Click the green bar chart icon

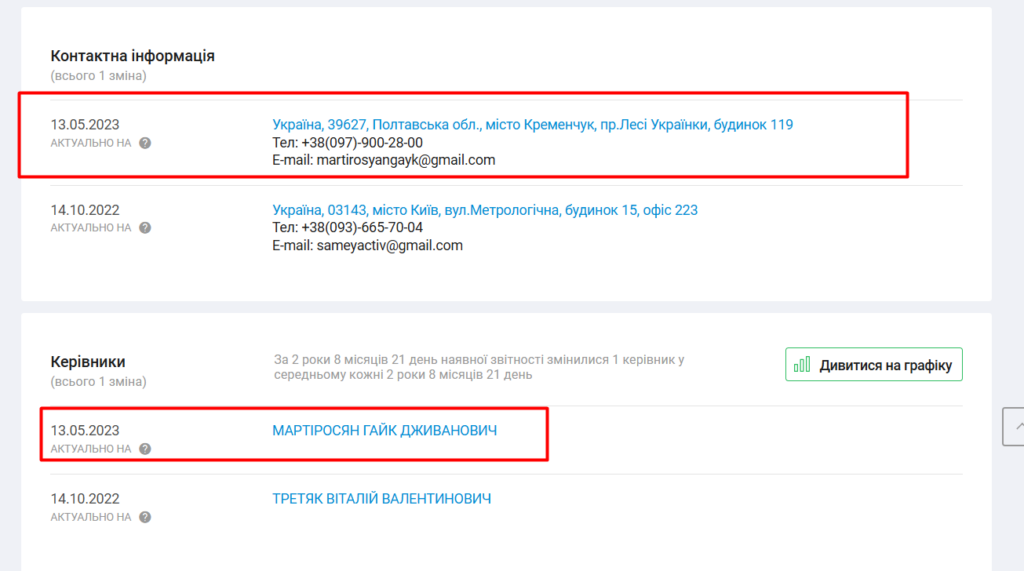(802, 365)
